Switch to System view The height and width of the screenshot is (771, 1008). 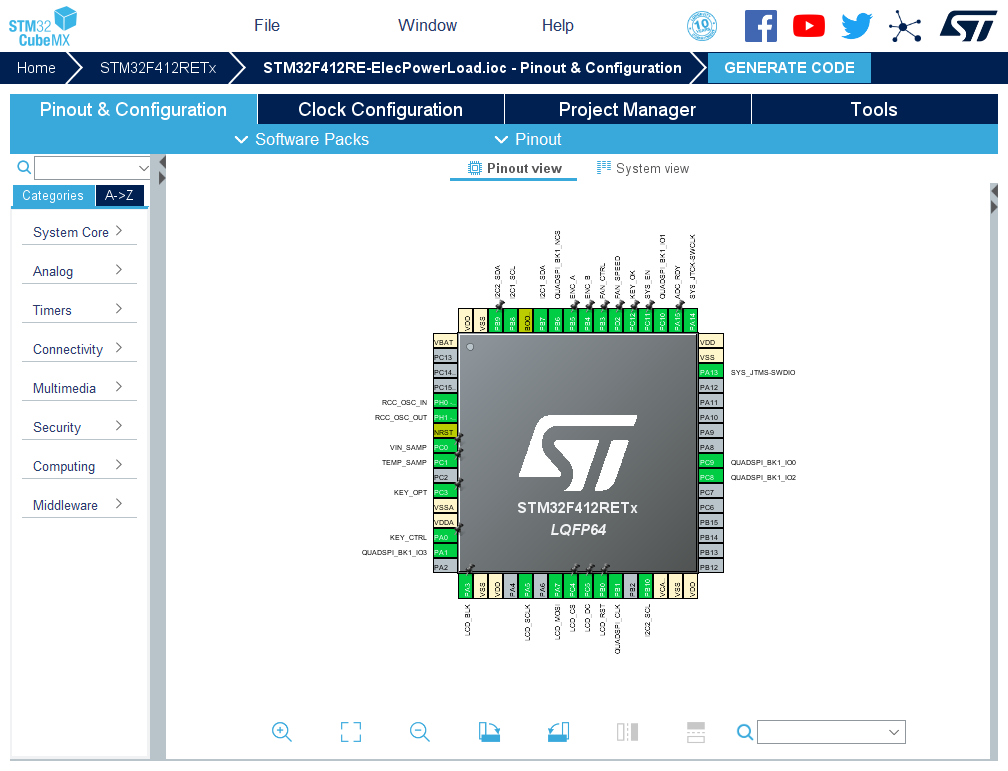tap(643, 169)
